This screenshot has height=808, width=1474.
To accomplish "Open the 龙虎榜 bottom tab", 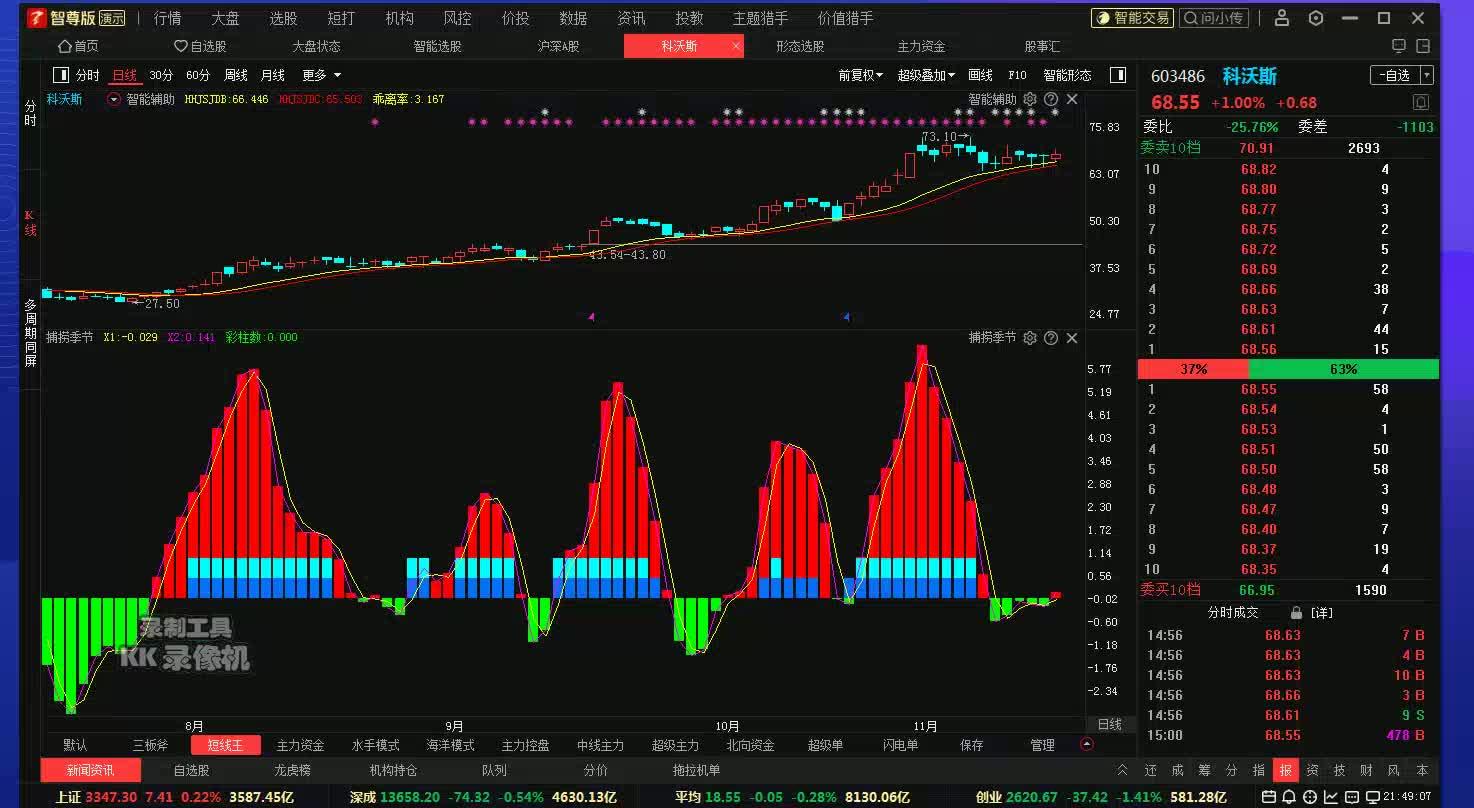I will (292, 770).
